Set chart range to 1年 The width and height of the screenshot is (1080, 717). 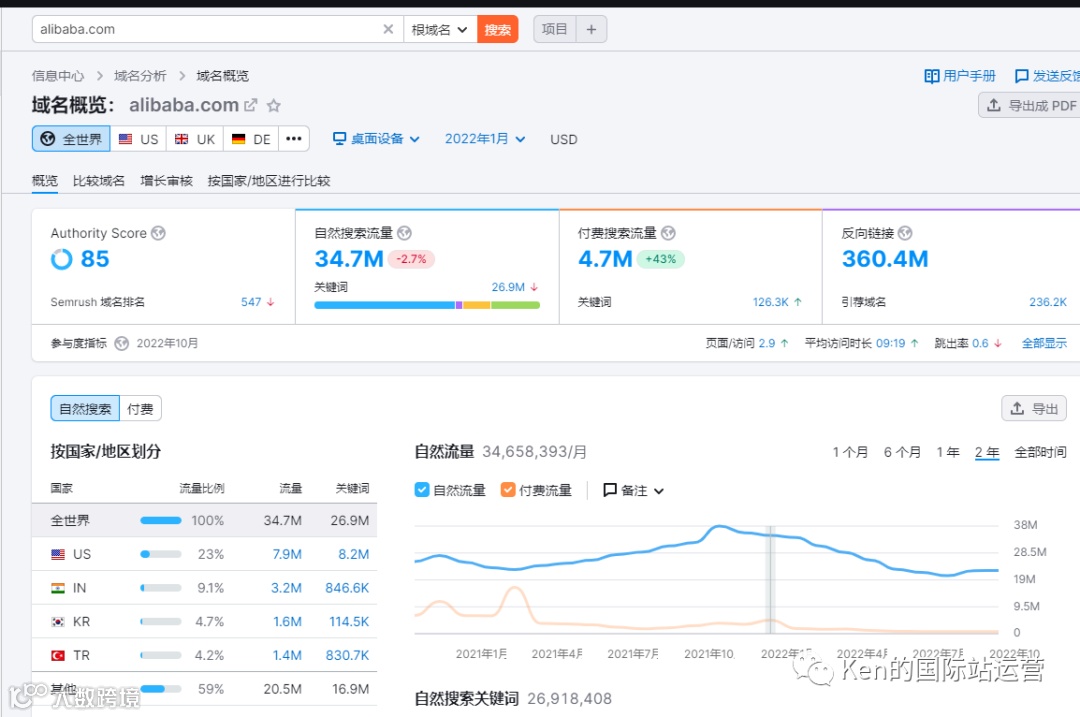pos(948,452)
